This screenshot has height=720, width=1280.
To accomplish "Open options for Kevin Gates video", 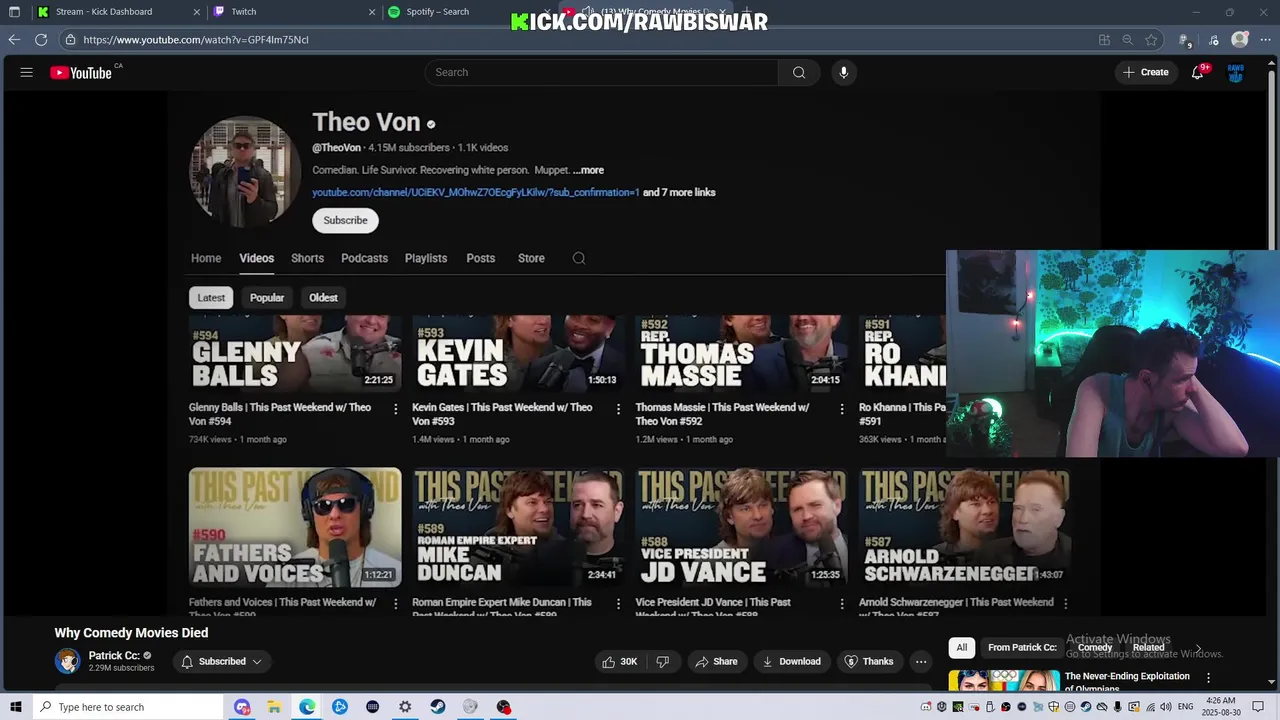I will point(618,409).
